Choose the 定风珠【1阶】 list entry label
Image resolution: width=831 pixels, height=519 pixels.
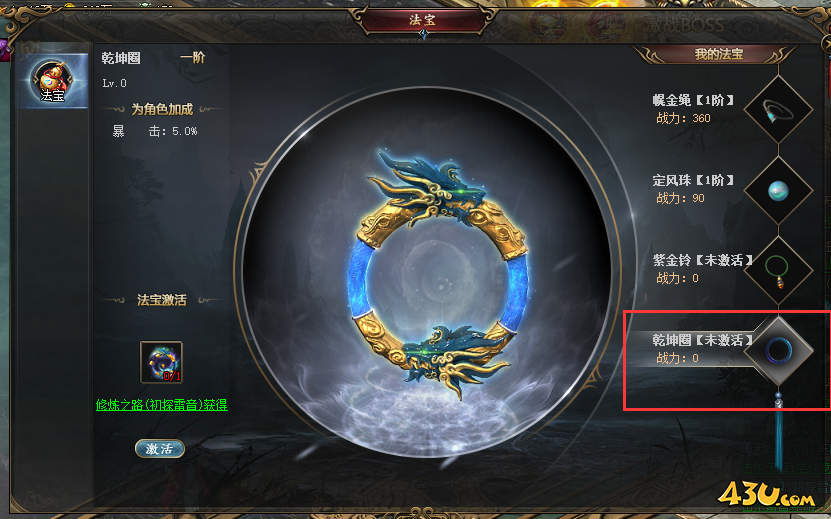click(x=693, y=180)
